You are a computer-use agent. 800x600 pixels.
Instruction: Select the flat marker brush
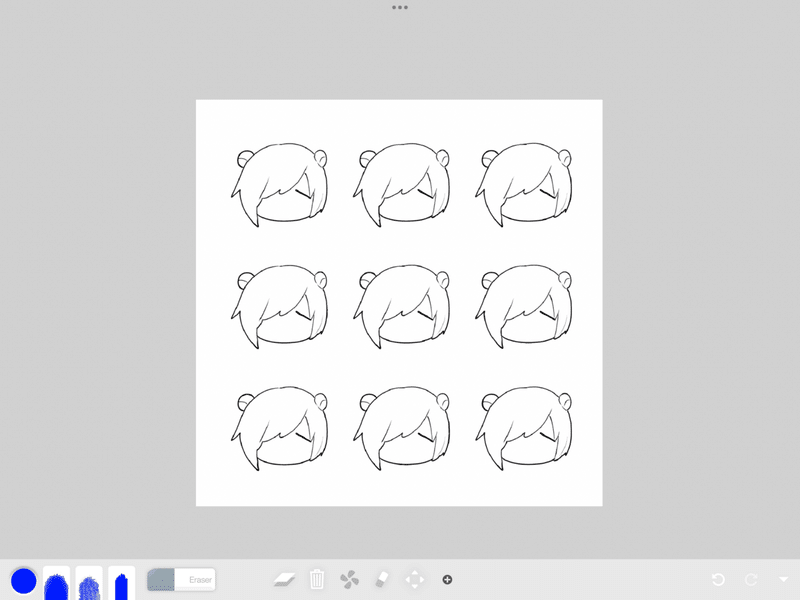point(121,583)
